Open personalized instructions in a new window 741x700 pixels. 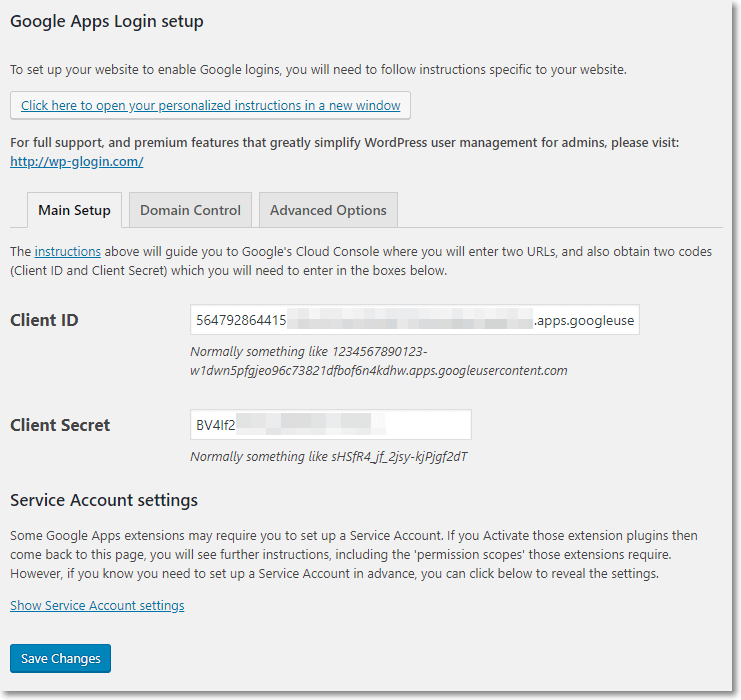[210, 105]
